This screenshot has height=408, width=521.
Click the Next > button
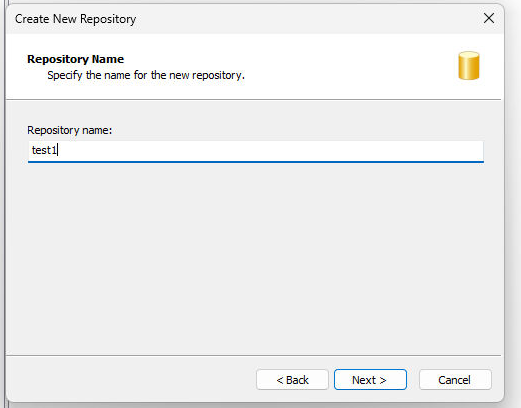(x=370, y=379)
